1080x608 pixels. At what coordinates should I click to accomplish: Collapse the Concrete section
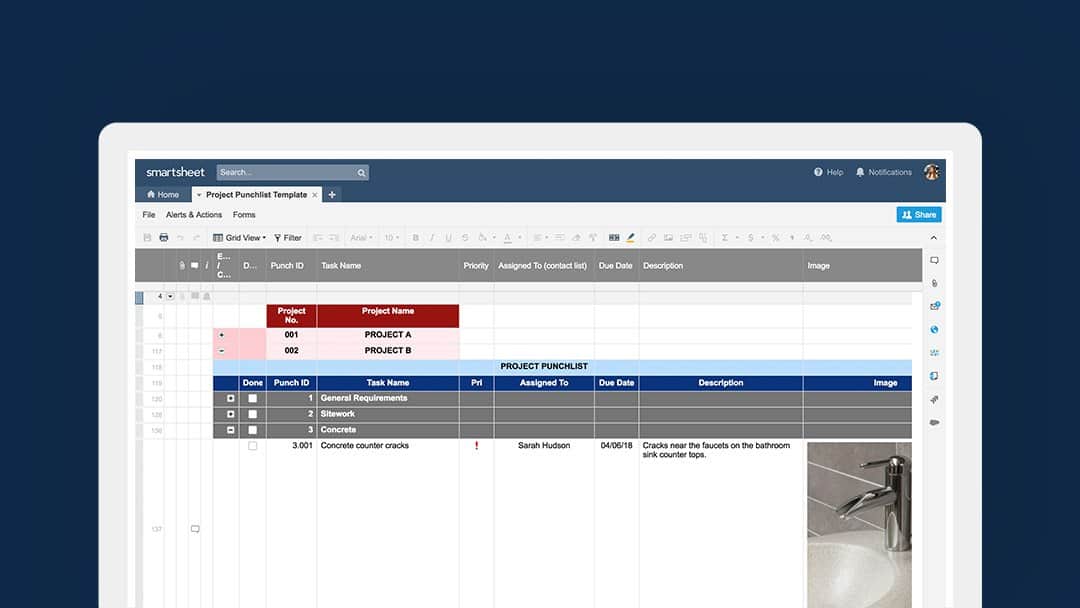pyautogui.click(x=231, y=430)
